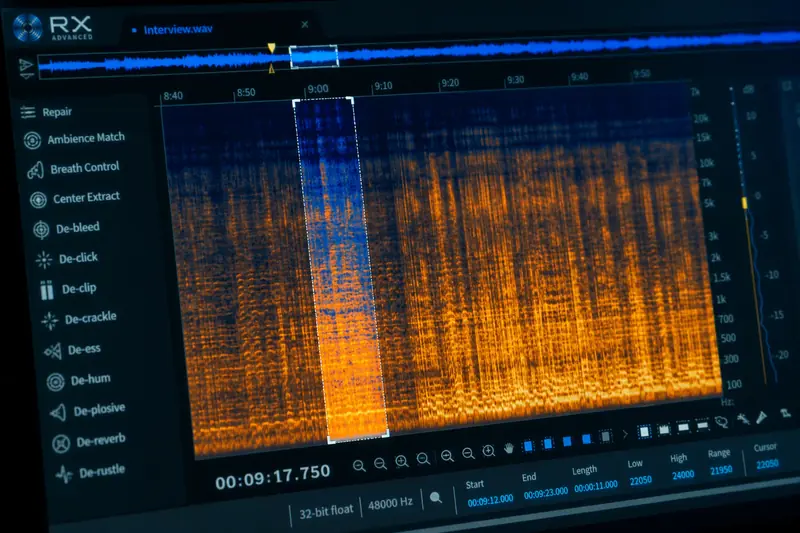Open the Breath Control module
This screenshot has width=800, height=533.
point(73,169)
